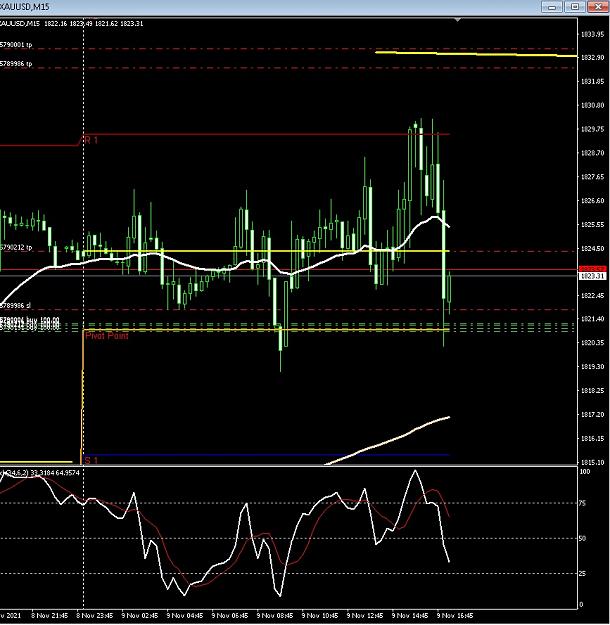Click price scale value 1830.80
610x625 pixels.
pos(592,105)
